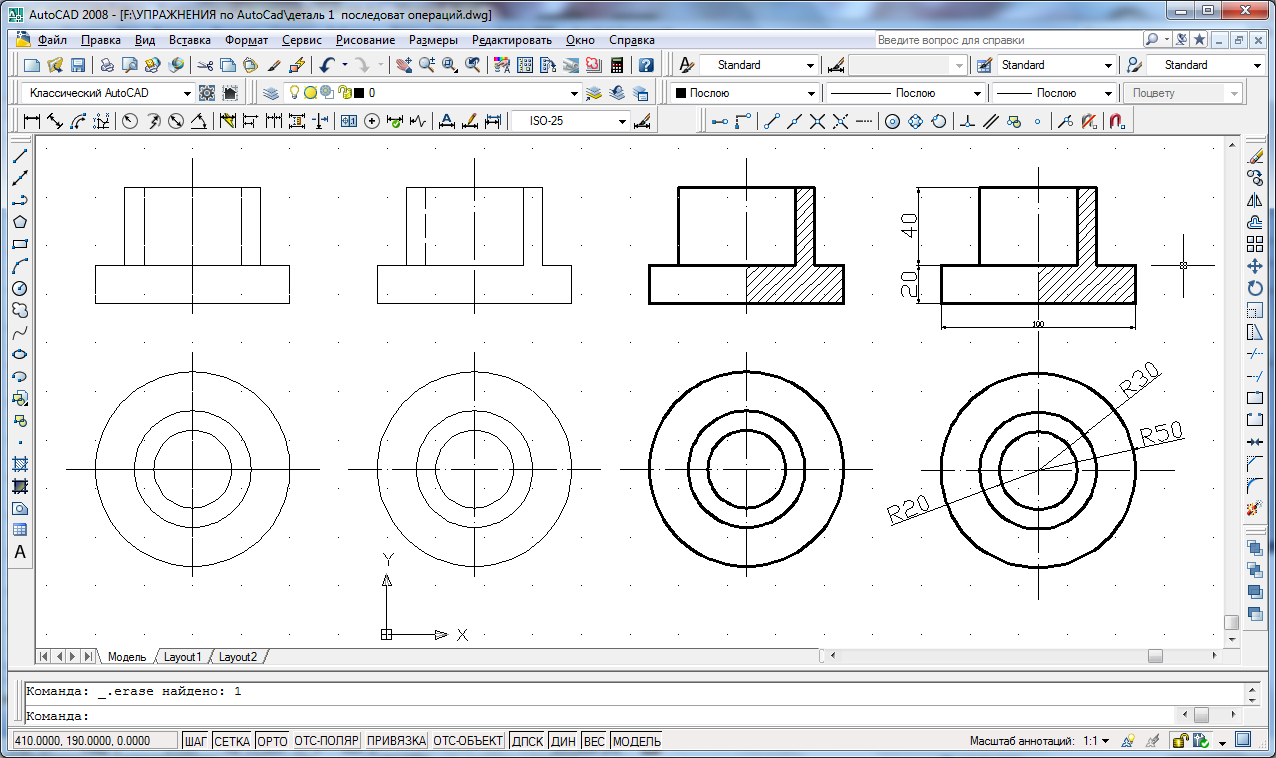This screenshot has height=758, width=1276.
Task: Select the Table tool
Action: (x=19, y=530)
